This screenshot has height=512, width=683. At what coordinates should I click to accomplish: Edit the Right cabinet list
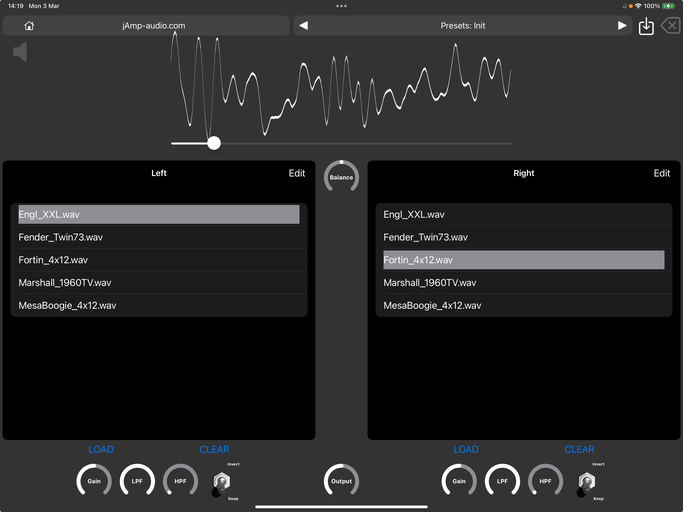tap(662, 173)
